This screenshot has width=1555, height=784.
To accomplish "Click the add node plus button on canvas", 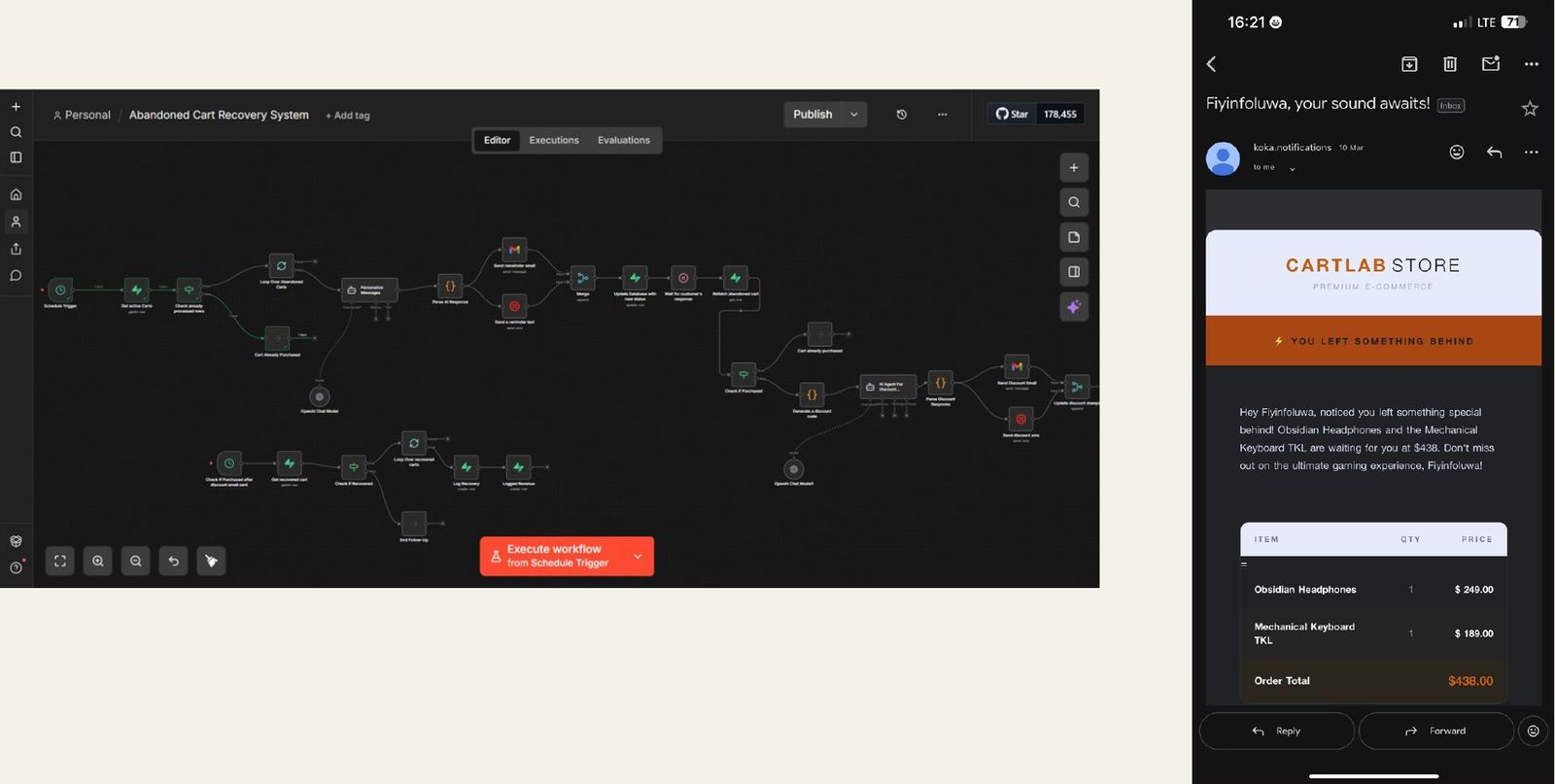I will pyautogui.click(x=1074, y=167).
